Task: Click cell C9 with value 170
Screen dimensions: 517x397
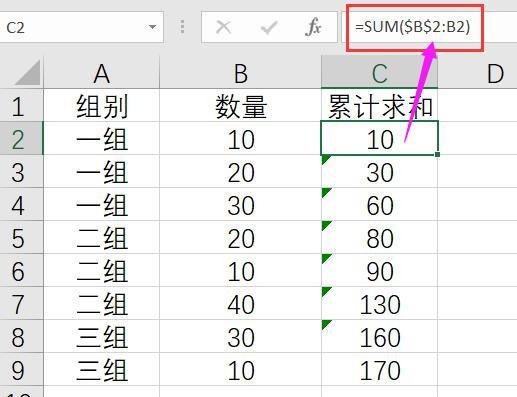Action: (x=379, y=369)
